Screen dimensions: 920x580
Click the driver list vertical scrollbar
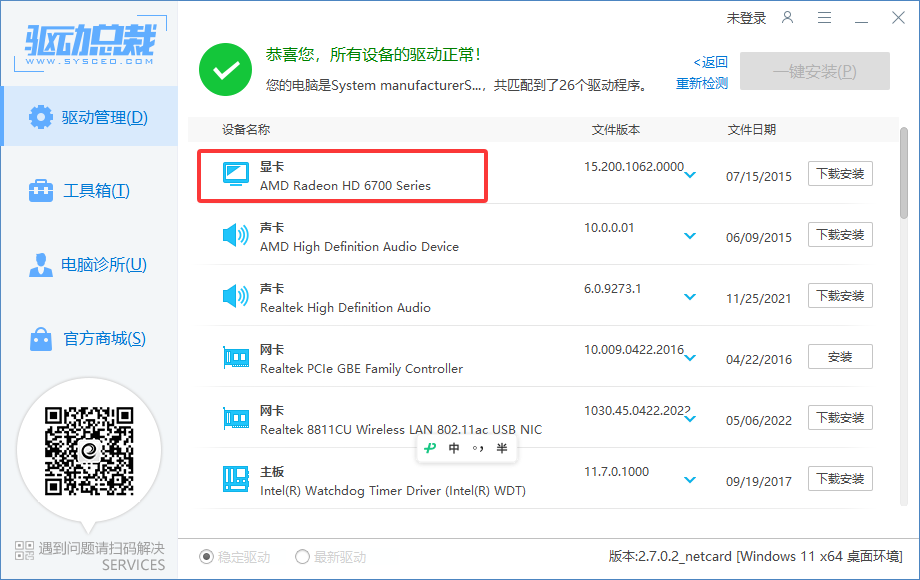[x=904, y=173]
